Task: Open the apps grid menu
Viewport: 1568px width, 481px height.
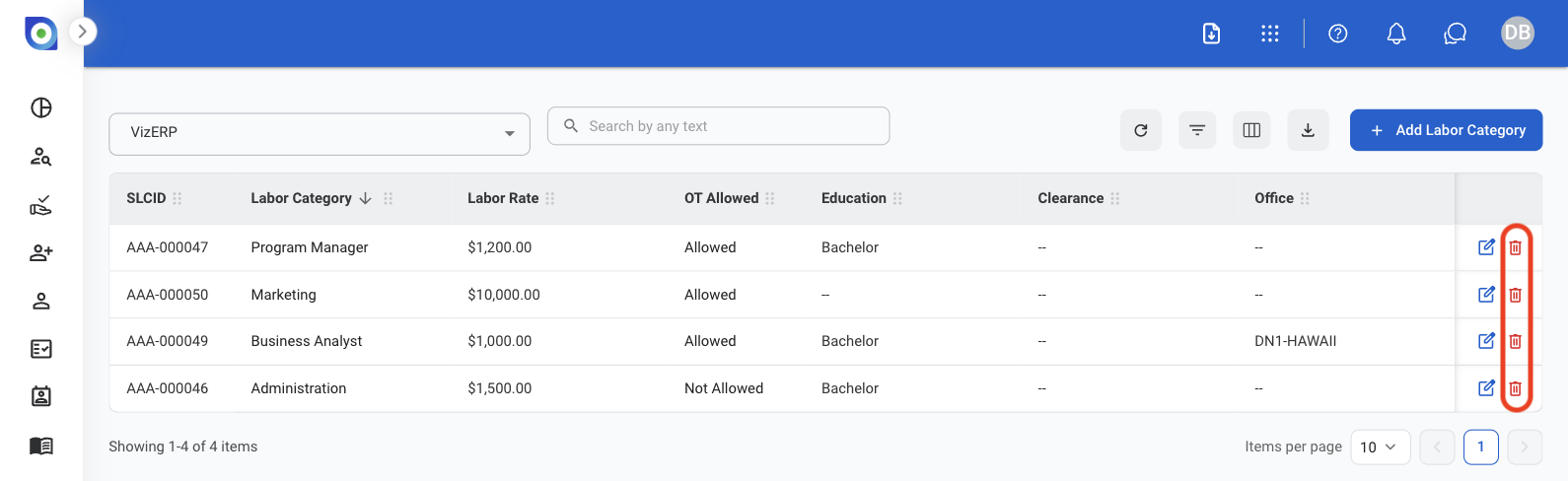Action: (1270, 34)
